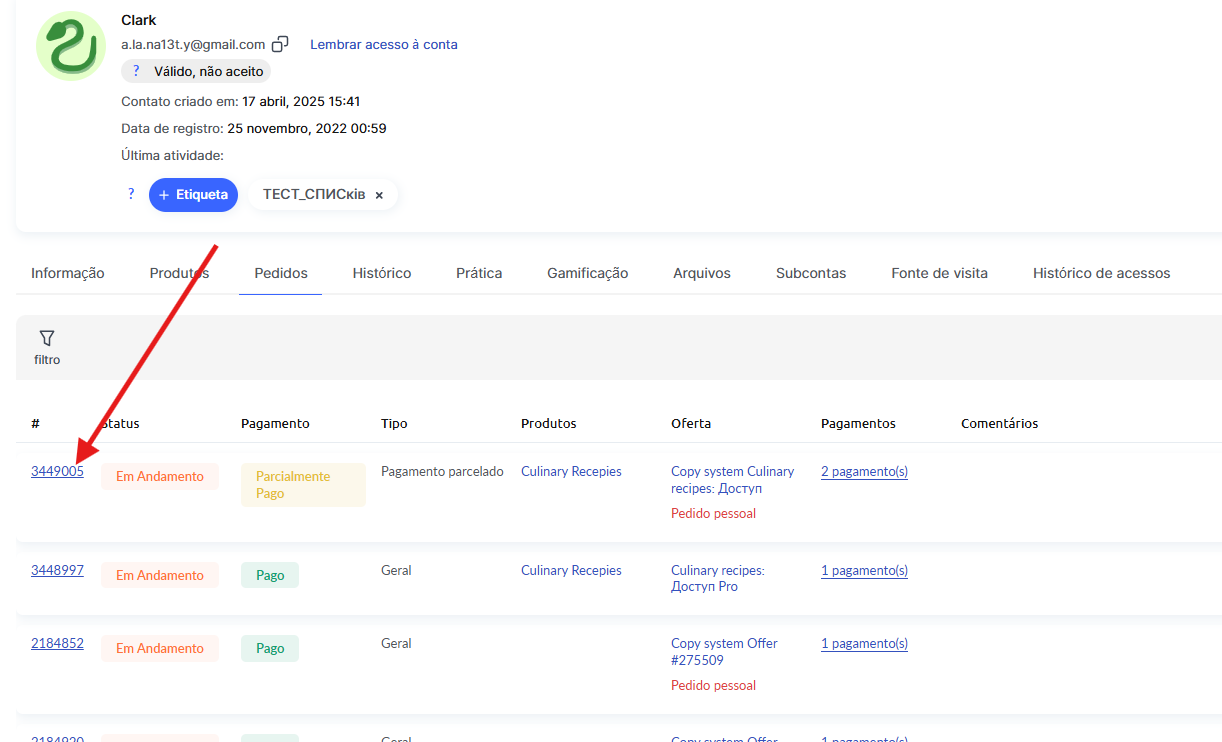
Task: Open Culinary Recepies product in second order
Action: [571, 570]
